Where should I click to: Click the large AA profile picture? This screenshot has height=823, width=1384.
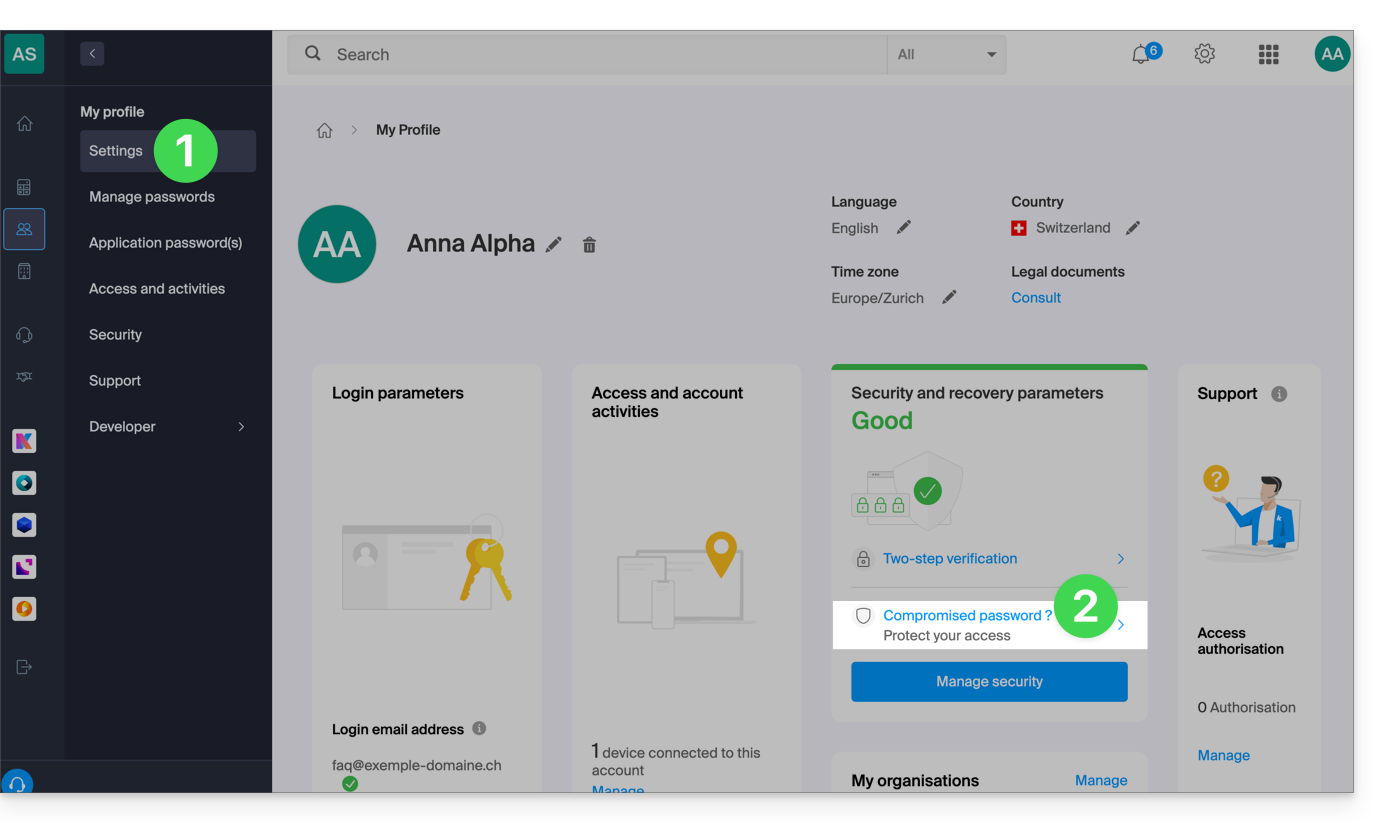tap(337, 244)
